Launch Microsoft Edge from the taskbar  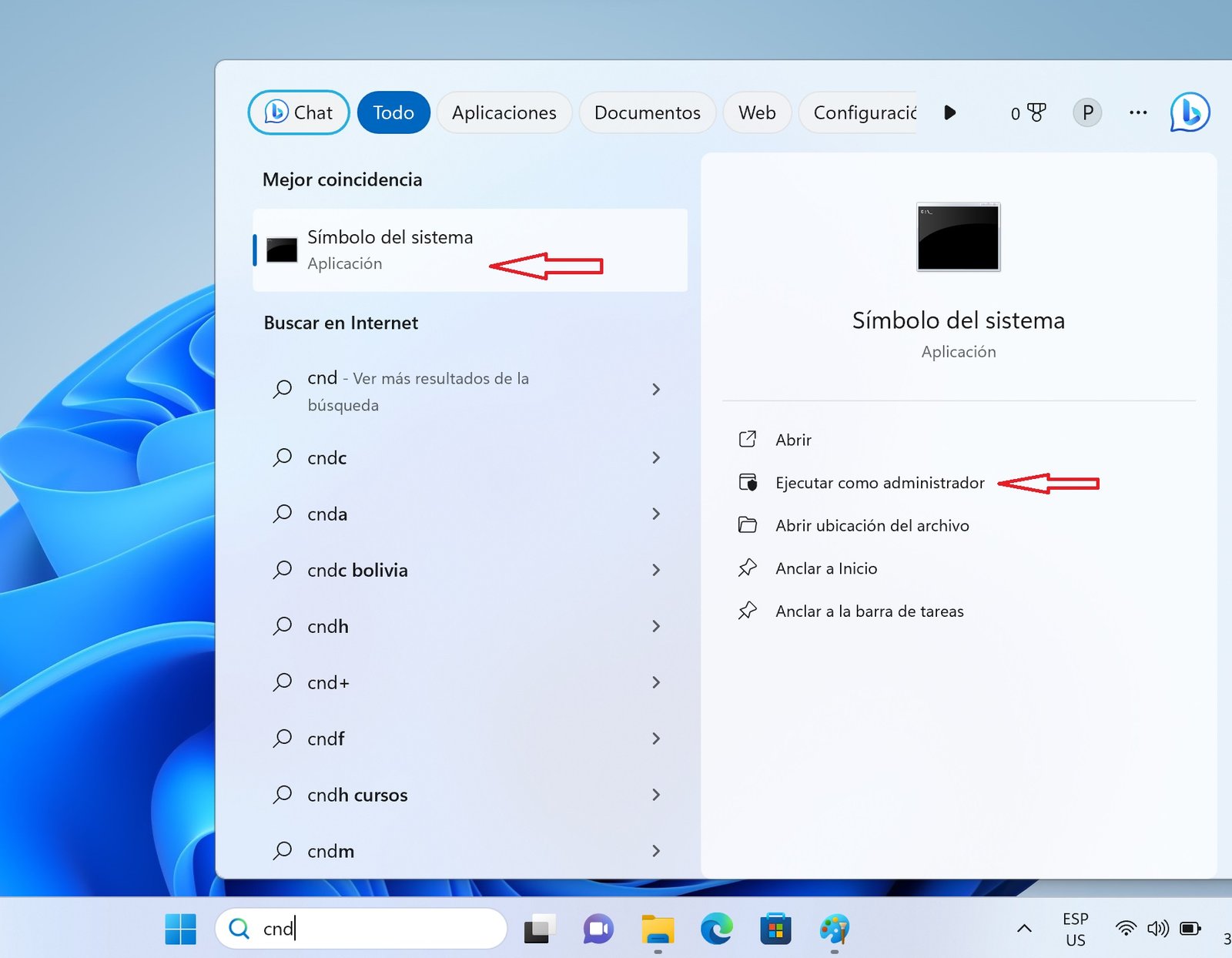(716, 929)
